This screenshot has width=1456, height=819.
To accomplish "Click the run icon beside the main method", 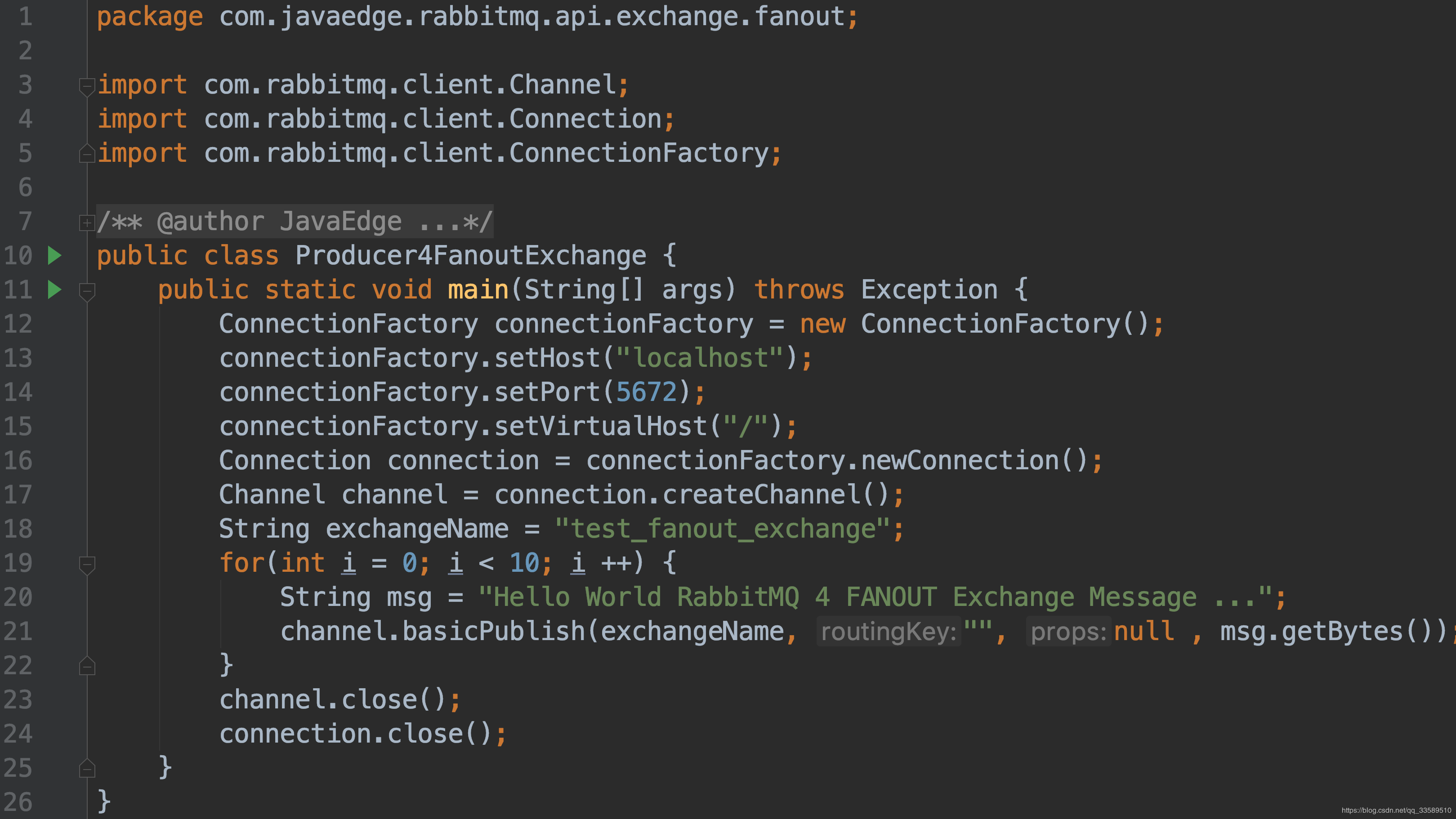I will coord(54,289).
